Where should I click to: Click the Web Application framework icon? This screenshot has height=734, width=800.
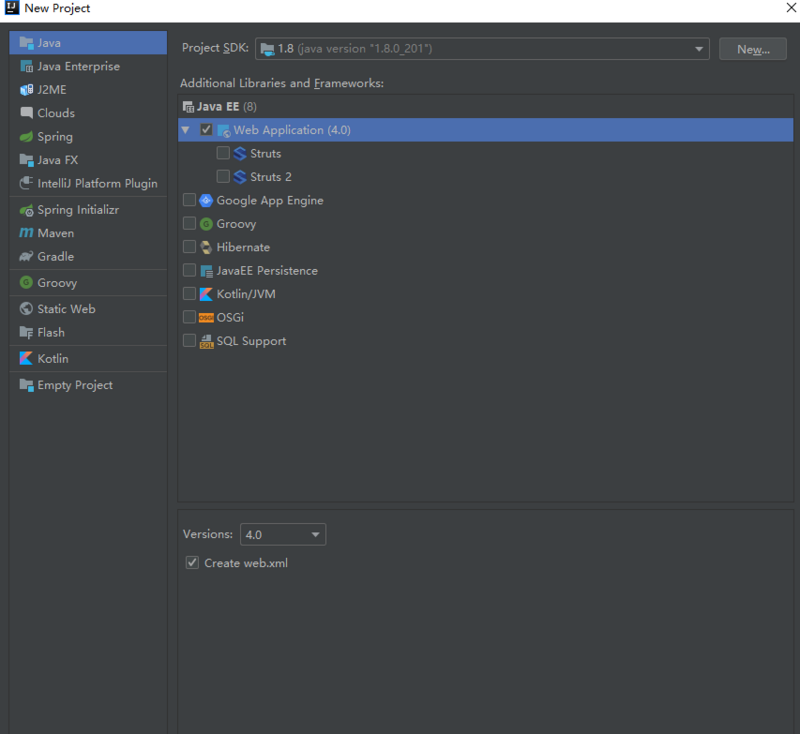pyautogui.click(x=223, y=131)
